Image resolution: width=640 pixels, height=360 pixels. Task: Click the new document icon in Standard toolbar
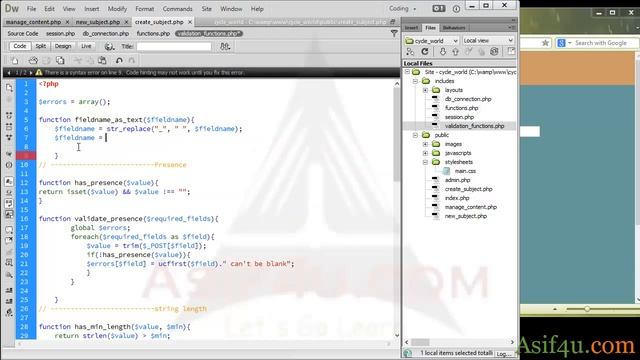click(x=15, y=60)
